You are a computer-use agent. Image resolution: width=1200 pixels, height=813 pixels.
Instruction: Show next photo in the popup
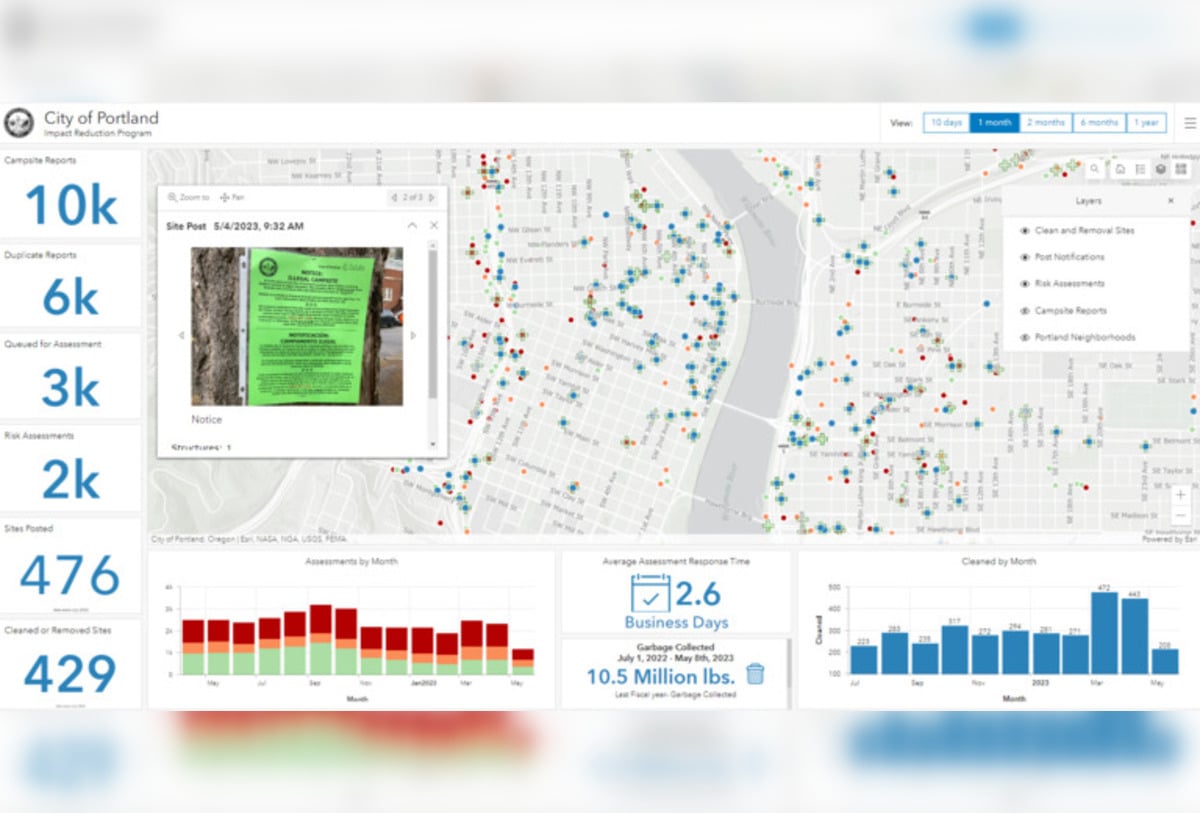(x=413, y=336)
